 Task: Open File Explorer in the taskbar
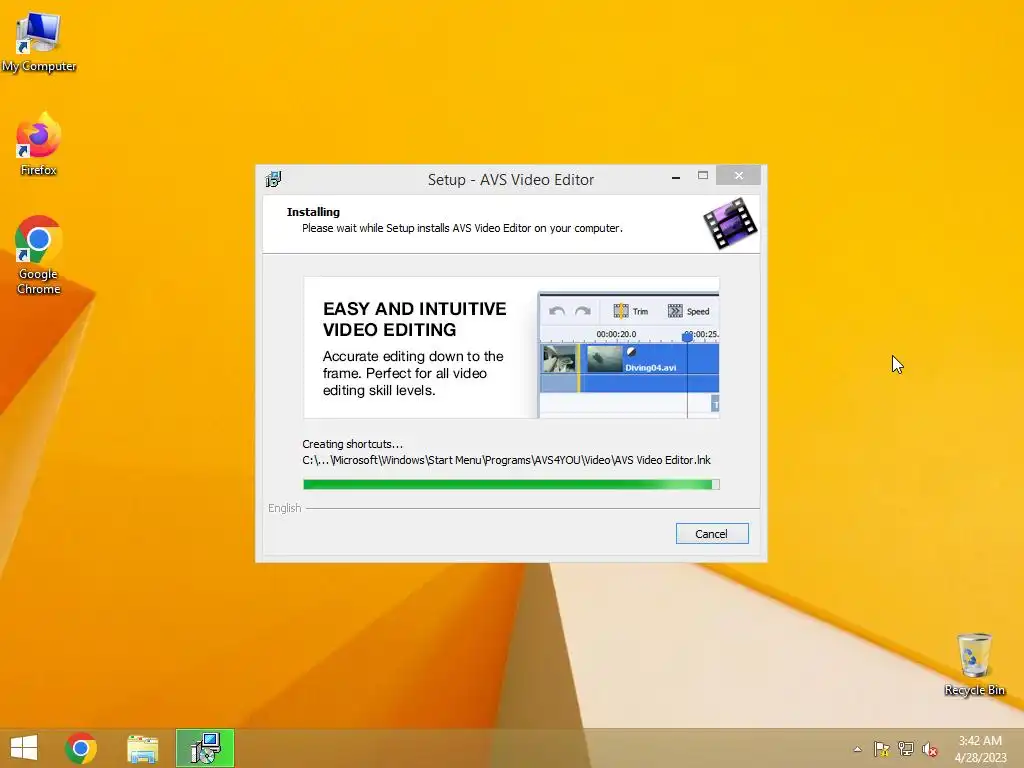coord(142,748)
